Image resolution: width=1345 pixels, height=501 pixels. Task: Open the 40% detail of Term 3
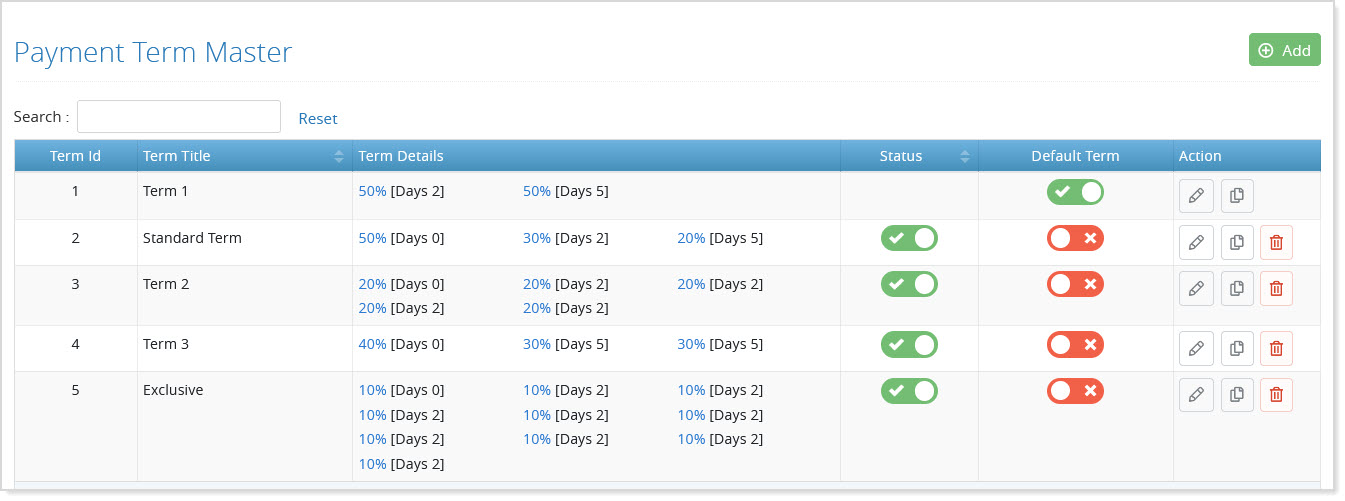coord(372,344)
